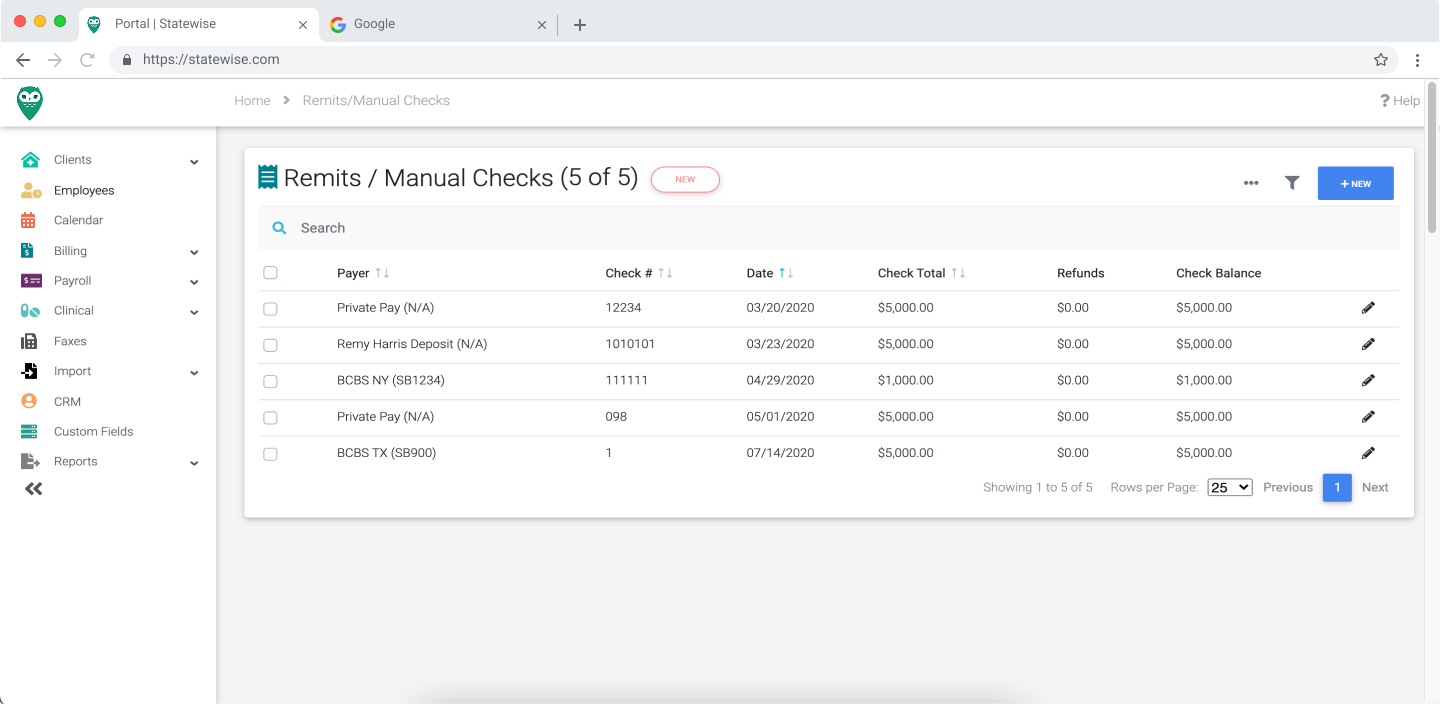The width and height of the screenshot is (1440, 704).
Task: Edit the BCBS NY row pencil
Action: click(1368, 380)
